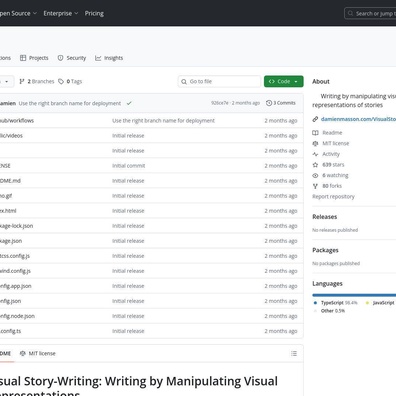Image resolution: width=396 pixels, height=396 pixels.
Task: Click the TypeScript blue color dot
Action: pos(315,303)
